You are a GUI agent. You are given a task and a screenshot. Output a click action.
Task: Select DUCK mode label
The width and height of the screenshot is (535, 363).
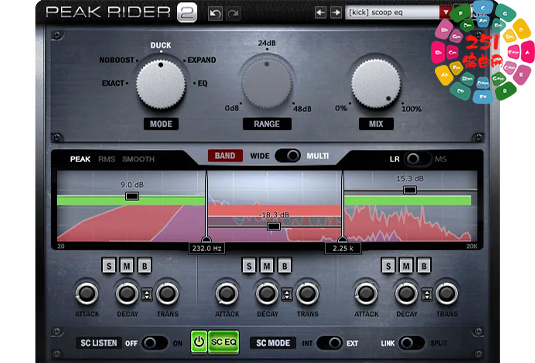(x=161, y=45)
